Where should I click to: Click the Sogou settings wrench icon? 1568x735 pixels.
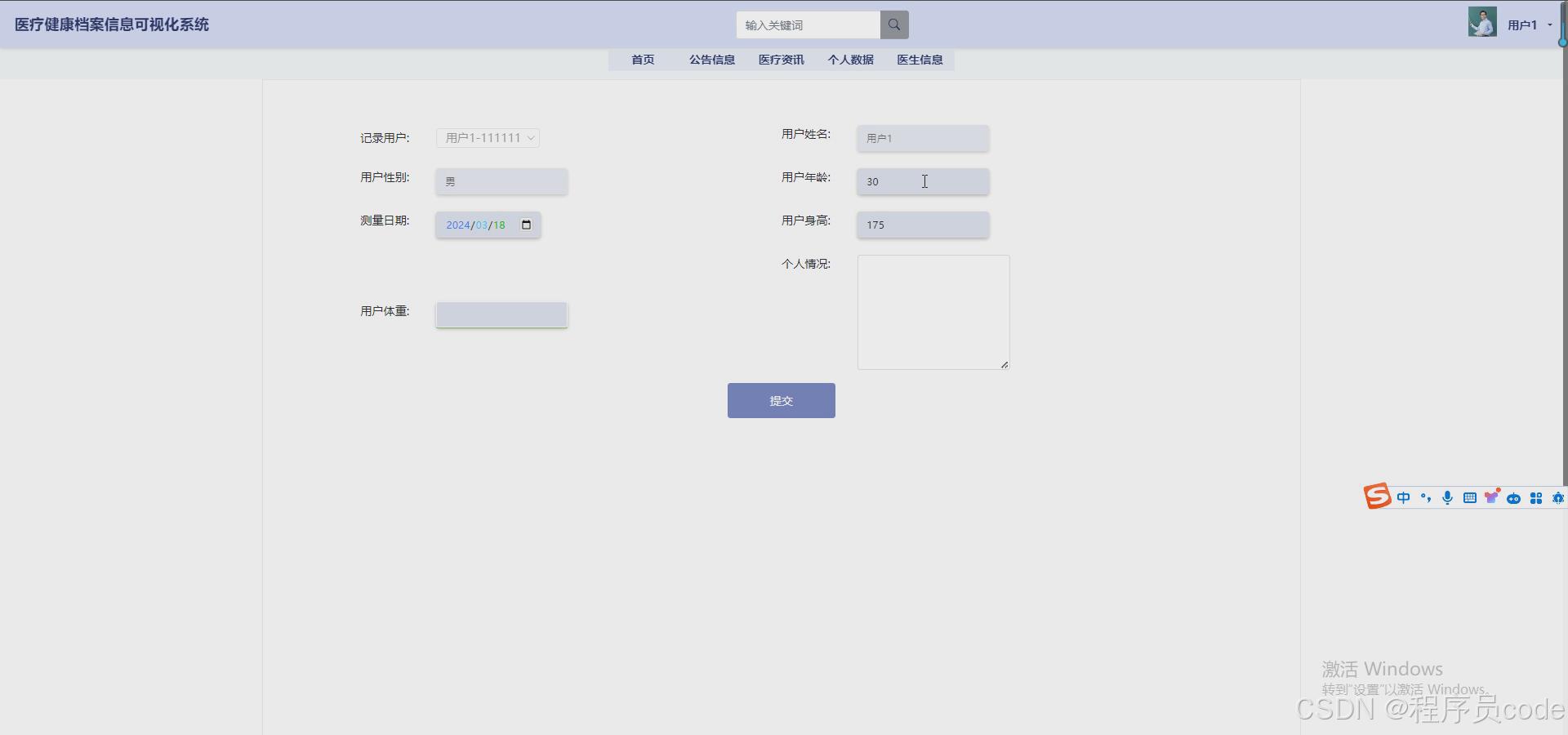(1559, 497)
